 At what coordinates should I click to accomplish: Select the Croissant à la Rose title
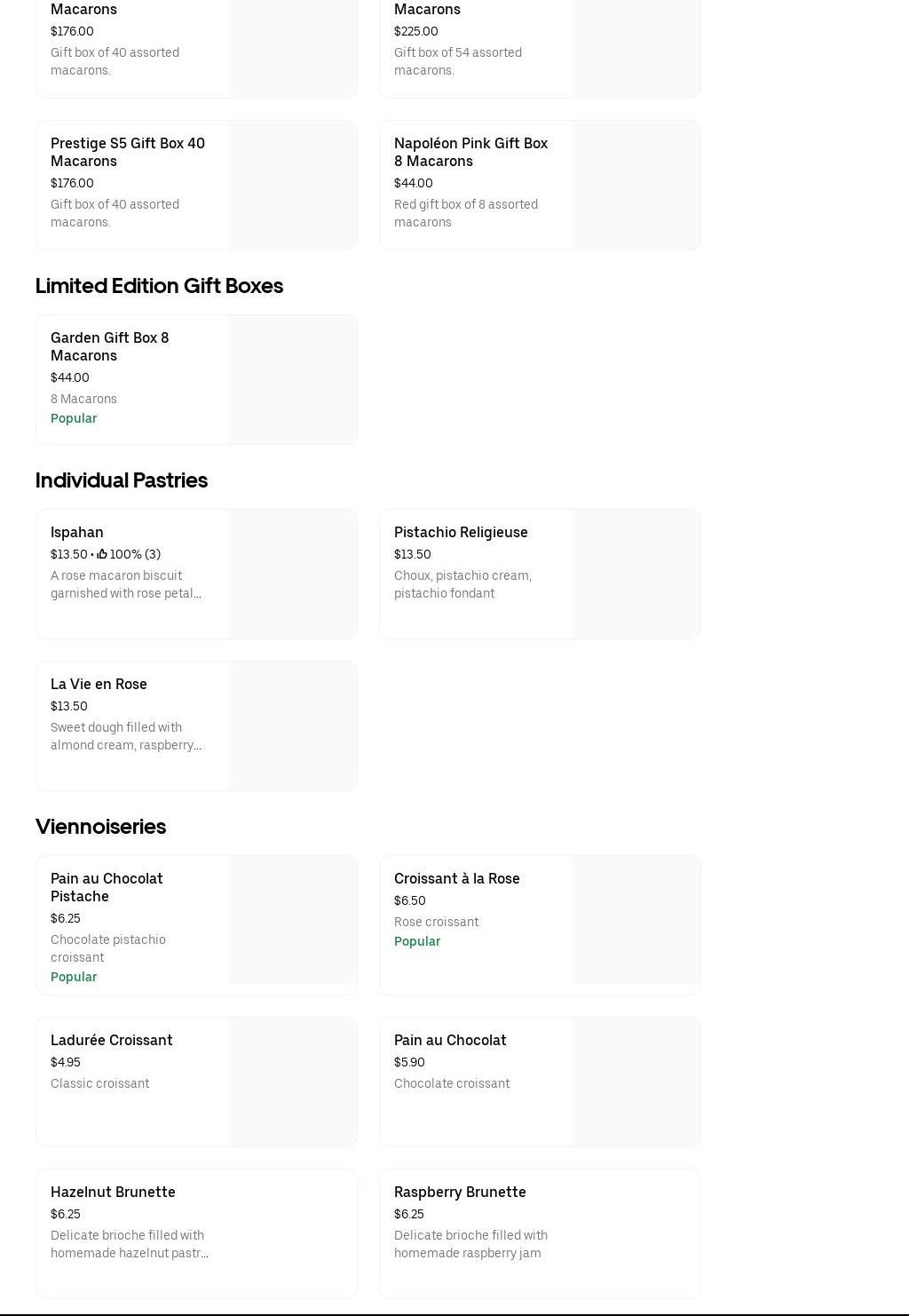pos(456,879)
